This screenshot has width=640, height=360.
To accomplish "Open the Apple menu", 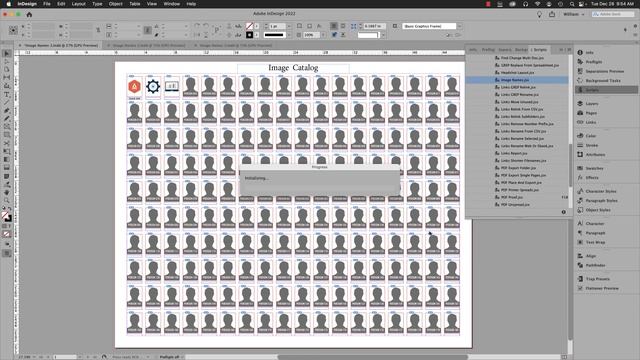I will point(8,4).
